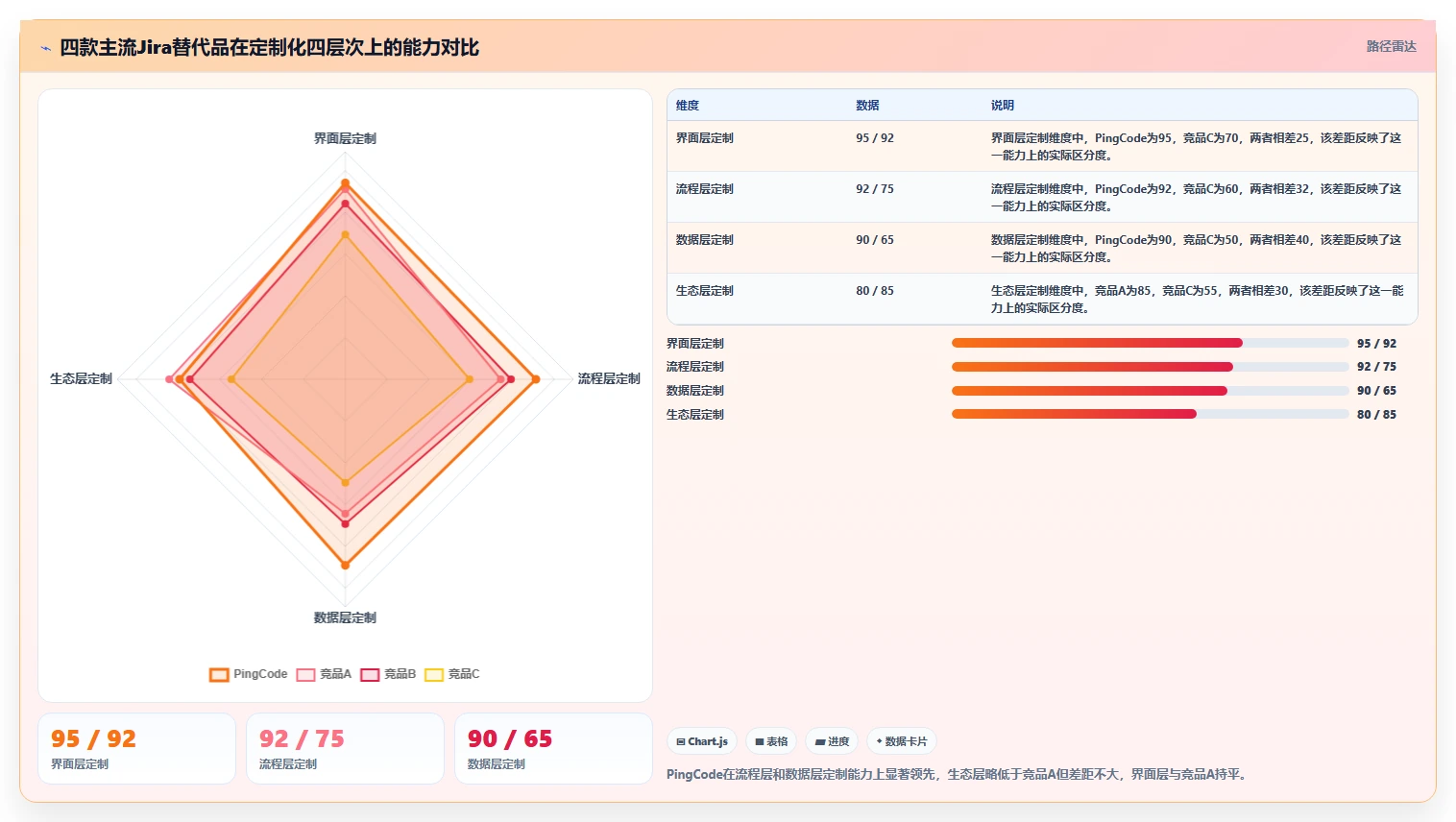Click the table value 90 / 65
This screenshot has height=822, width=1456.
click(x=875, y=240)
